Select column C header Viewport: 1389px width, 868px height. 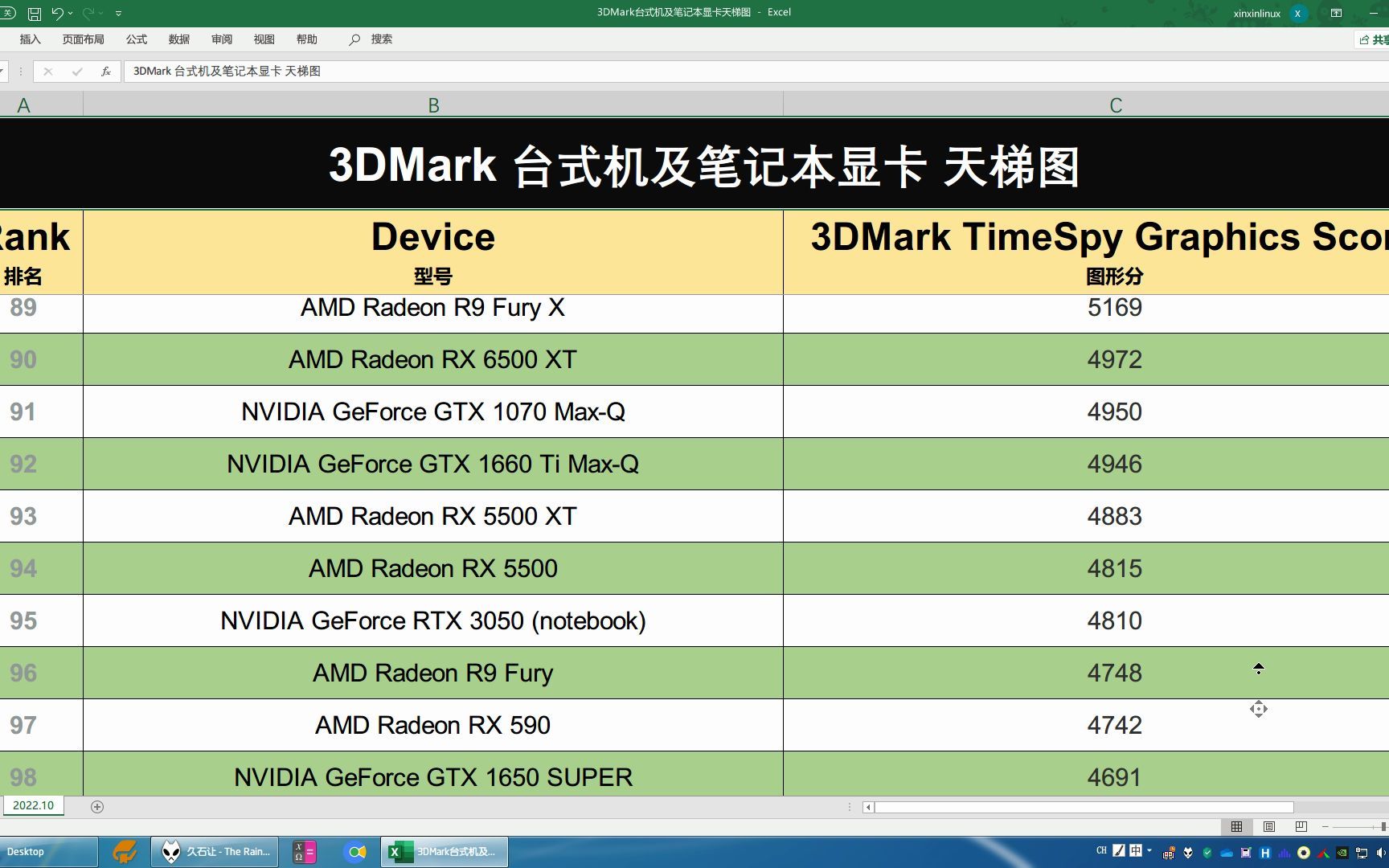pyautogui.click(x=1086, y=105)
